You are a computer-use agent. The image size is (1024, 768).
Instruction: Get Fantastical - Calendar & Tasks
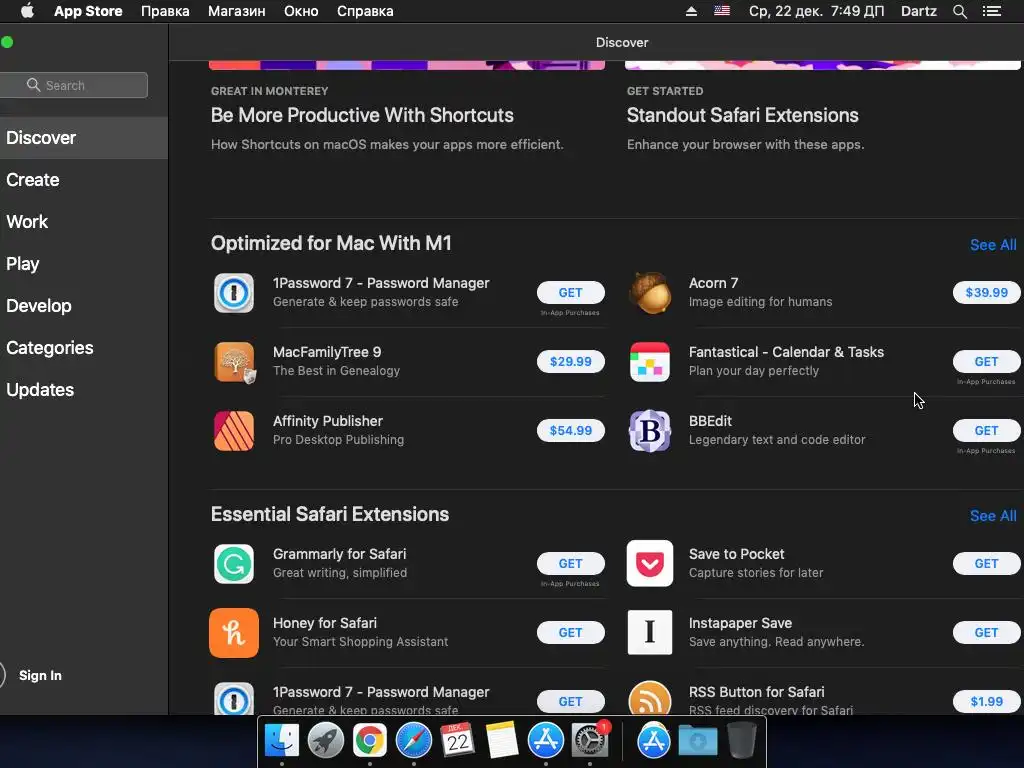coord(986,362)
